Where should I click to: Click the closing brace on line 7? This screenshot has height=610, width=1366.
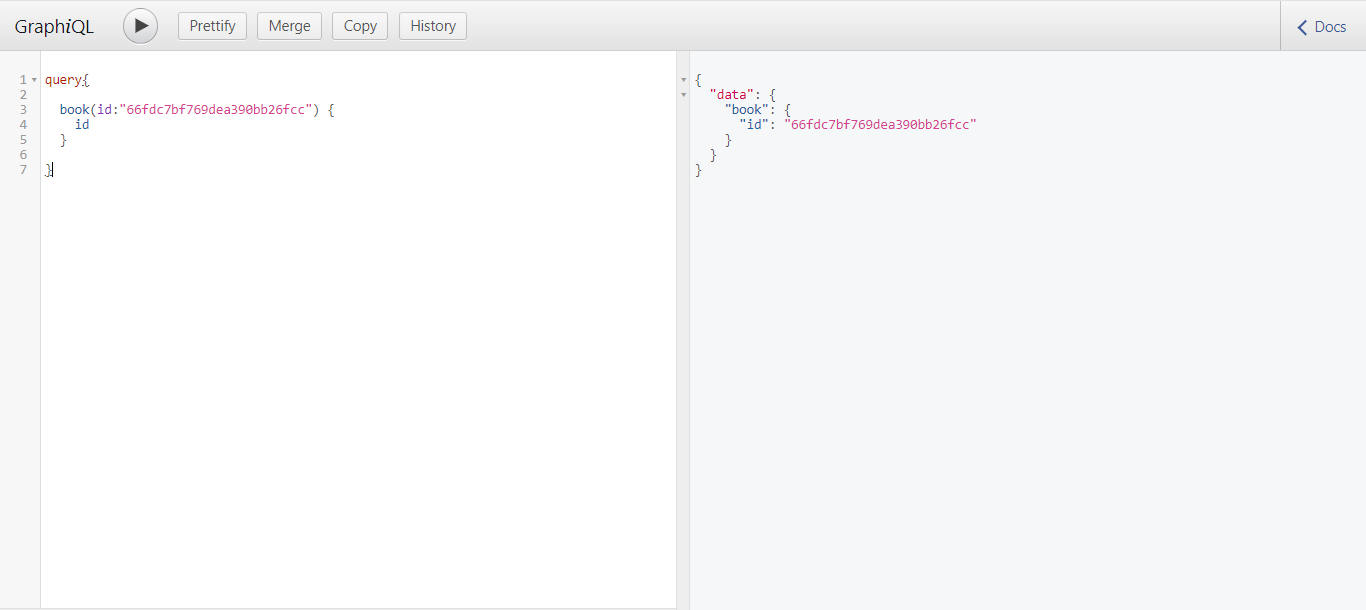48,169
